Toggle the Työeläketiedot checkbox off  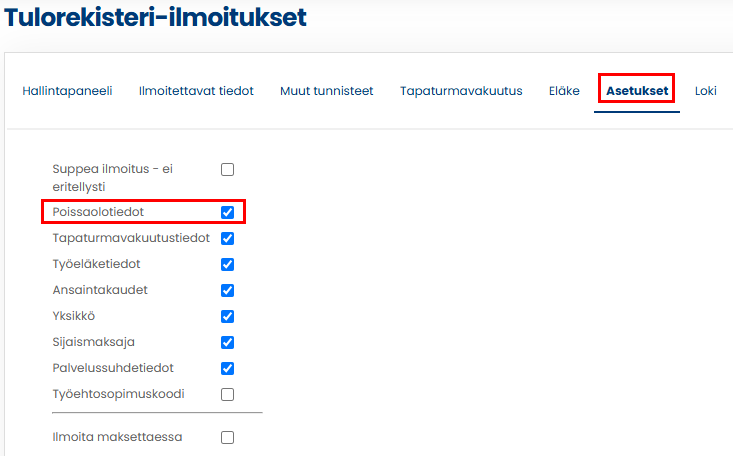click(227, 264)
